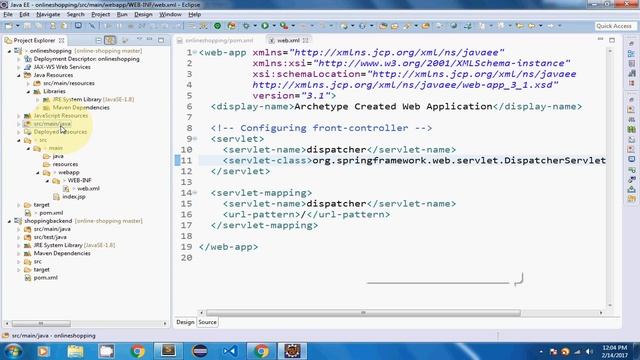Select index.jsp in the project tree
Image resolution: width=640 pixels, height=360 pixels.
click(x=73, y=197)
